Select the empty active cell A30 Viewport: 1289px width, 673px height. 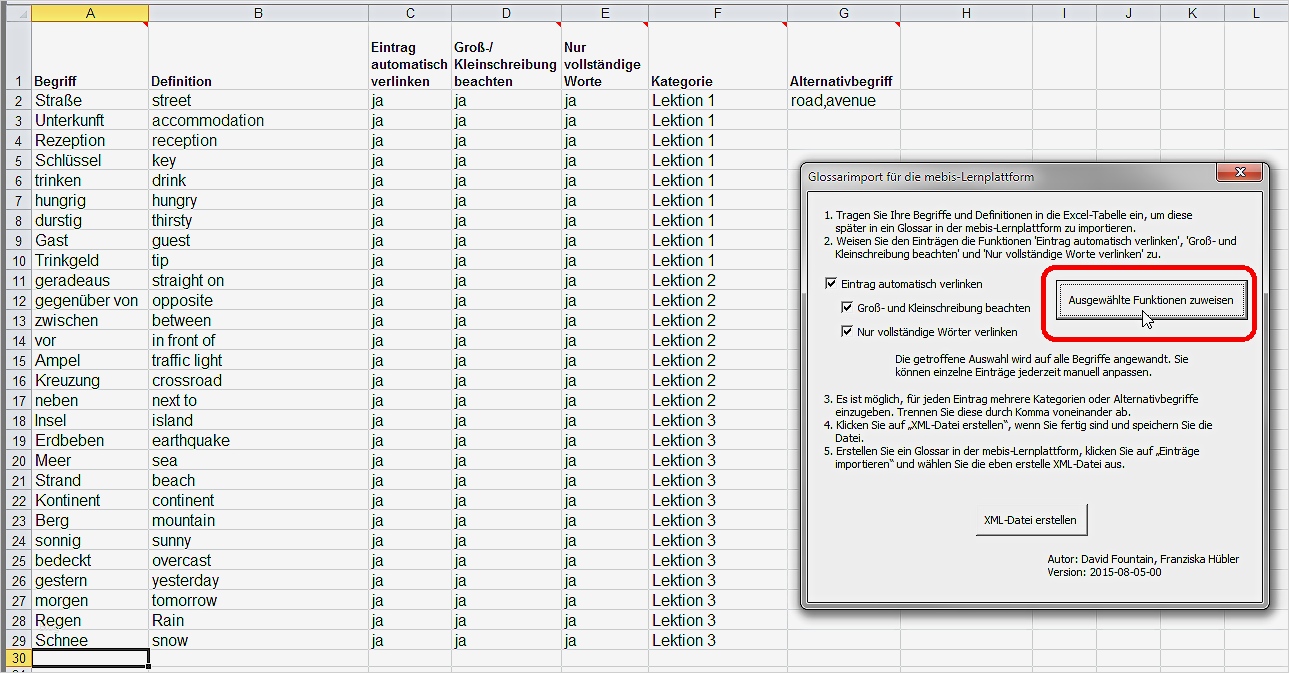[x=89, y=659]
